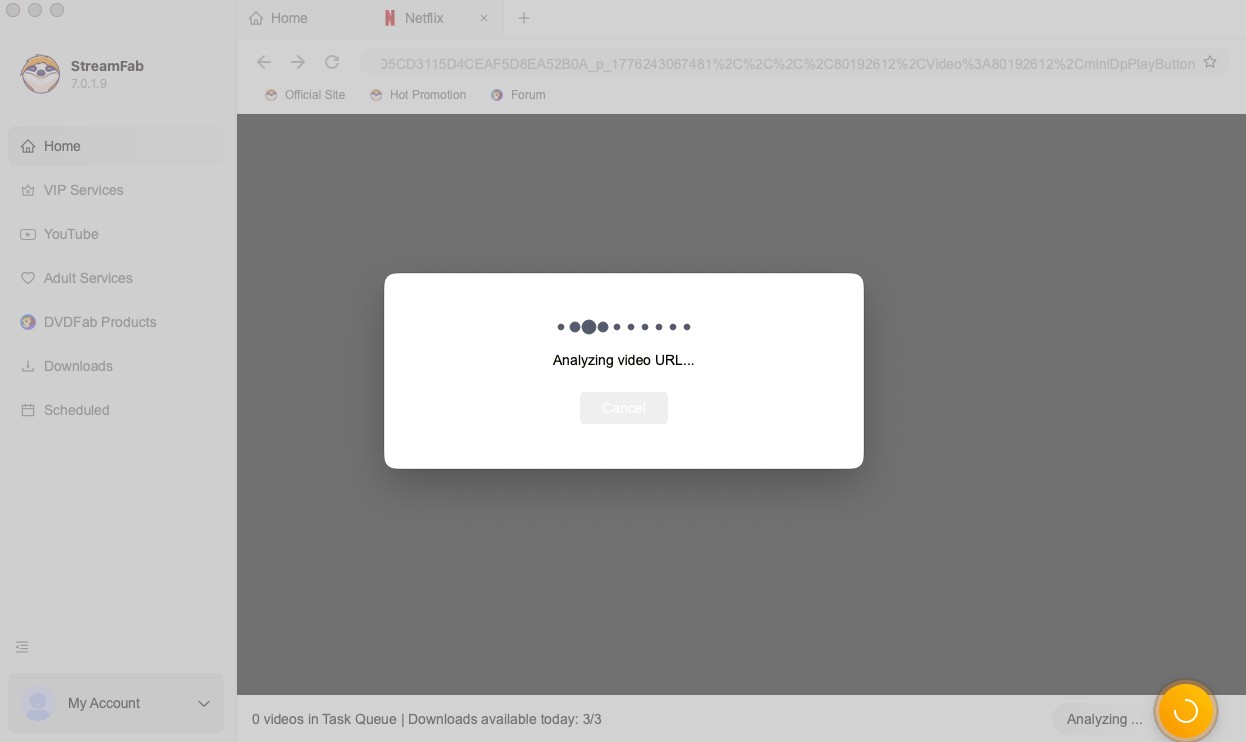The width and height of the screenshot is (1246, 742).
Task: Open the Downloads section
Action: coord(78,366)
